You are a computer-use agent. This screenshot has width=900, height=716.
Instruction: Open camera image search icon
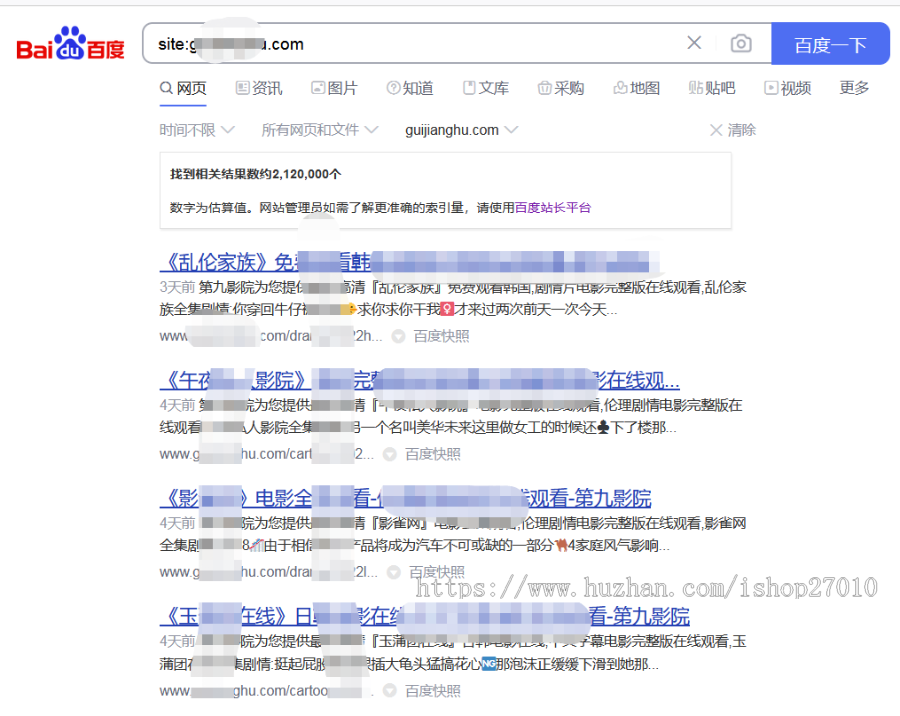pyautogui.click(x=741, y=43)
